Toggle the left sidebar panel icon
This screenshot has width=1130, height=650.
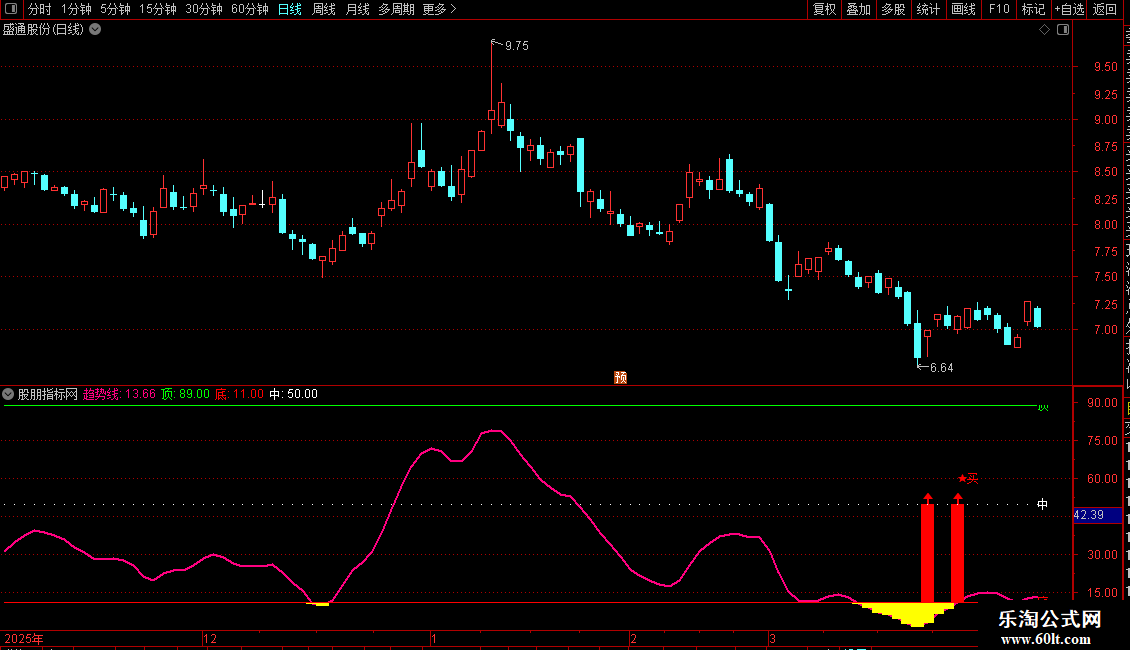click(x=13, y=10)
